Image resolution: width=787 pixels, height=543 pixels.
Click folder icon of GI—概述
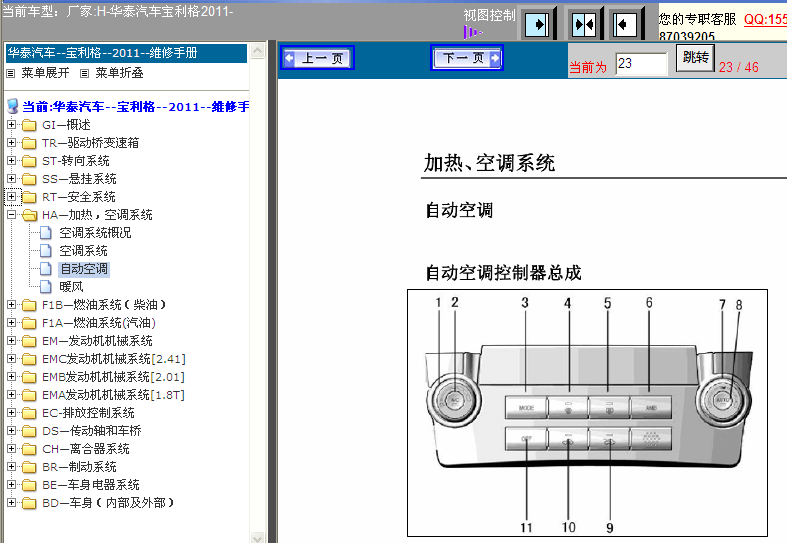[29, 125]
